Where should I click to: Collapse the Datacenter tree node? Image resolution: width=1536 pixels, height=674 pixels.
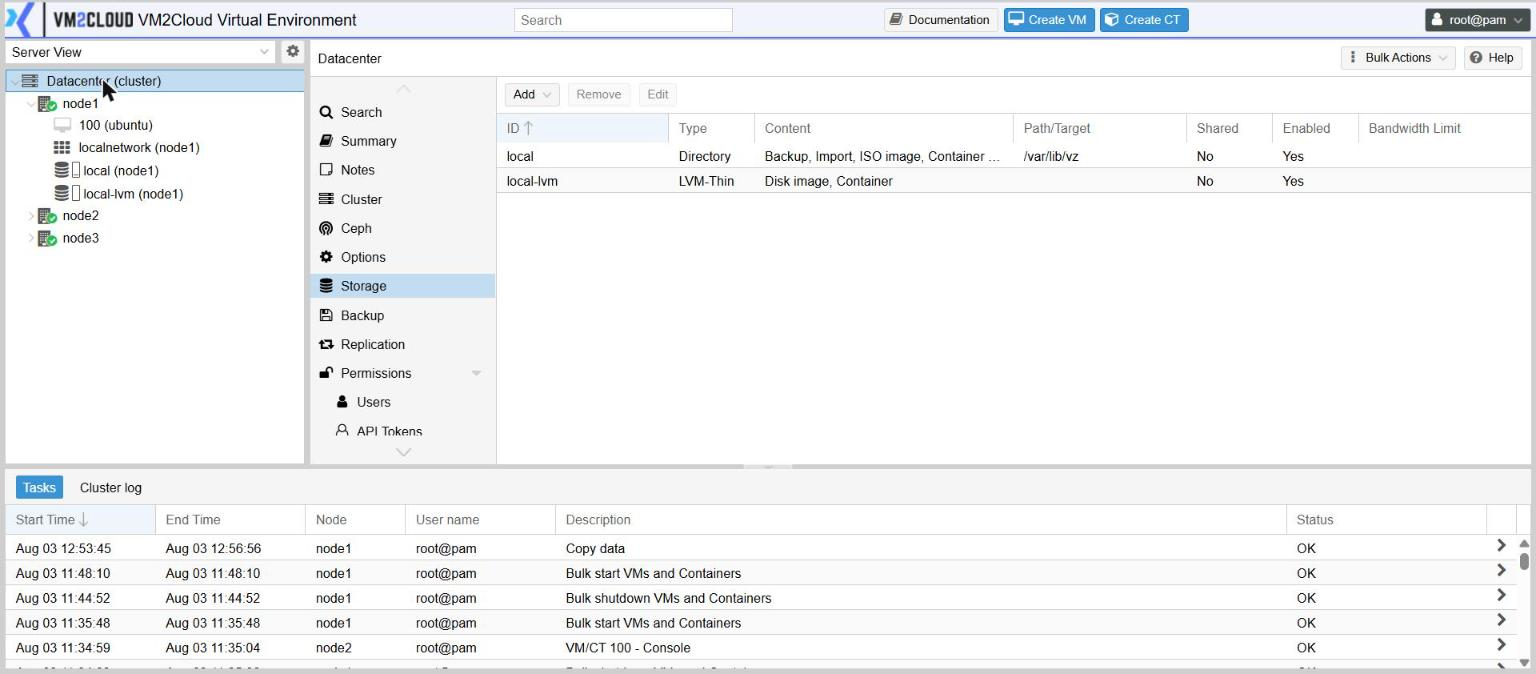14,81
